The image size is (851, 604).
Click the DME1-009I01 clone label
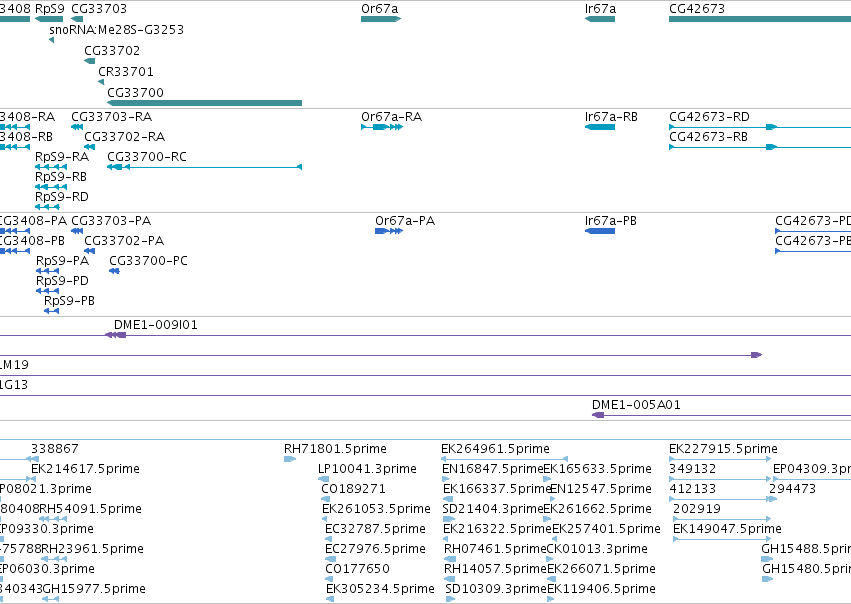click(156, 325)
